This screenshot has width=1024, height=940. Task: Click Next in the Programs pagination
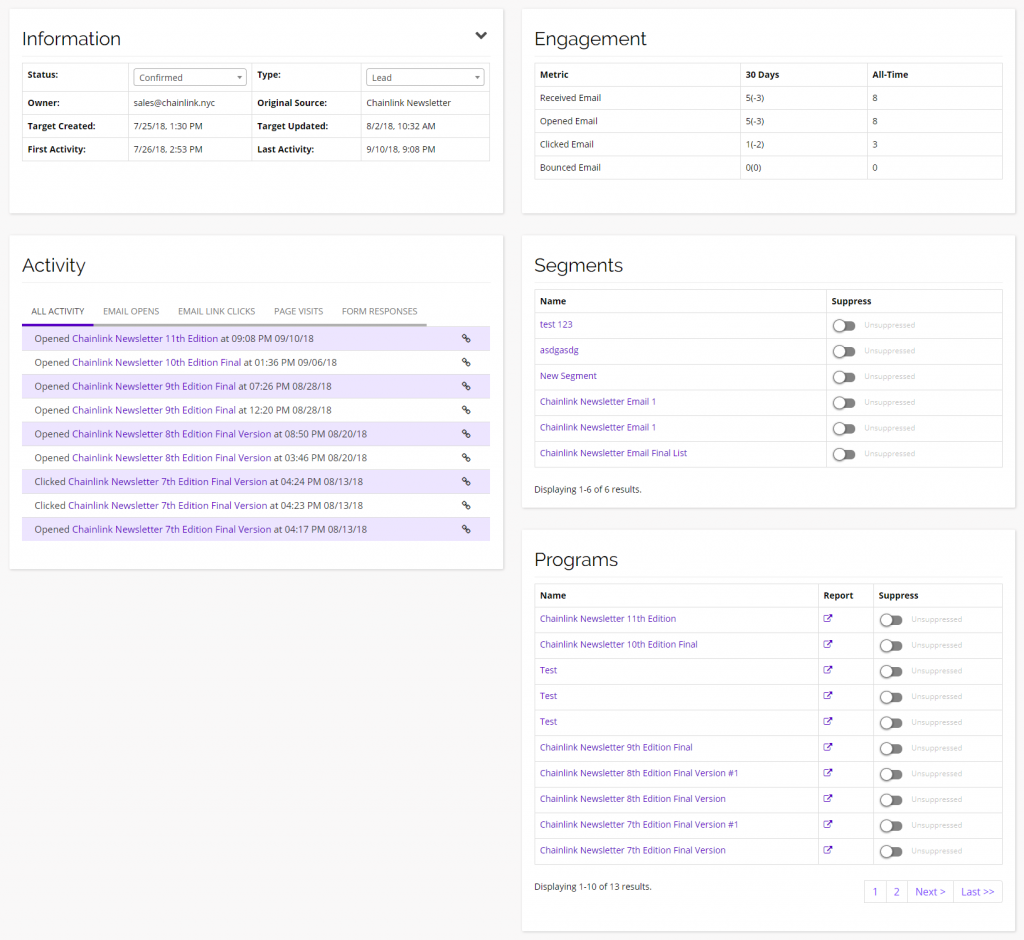(930, 891)
